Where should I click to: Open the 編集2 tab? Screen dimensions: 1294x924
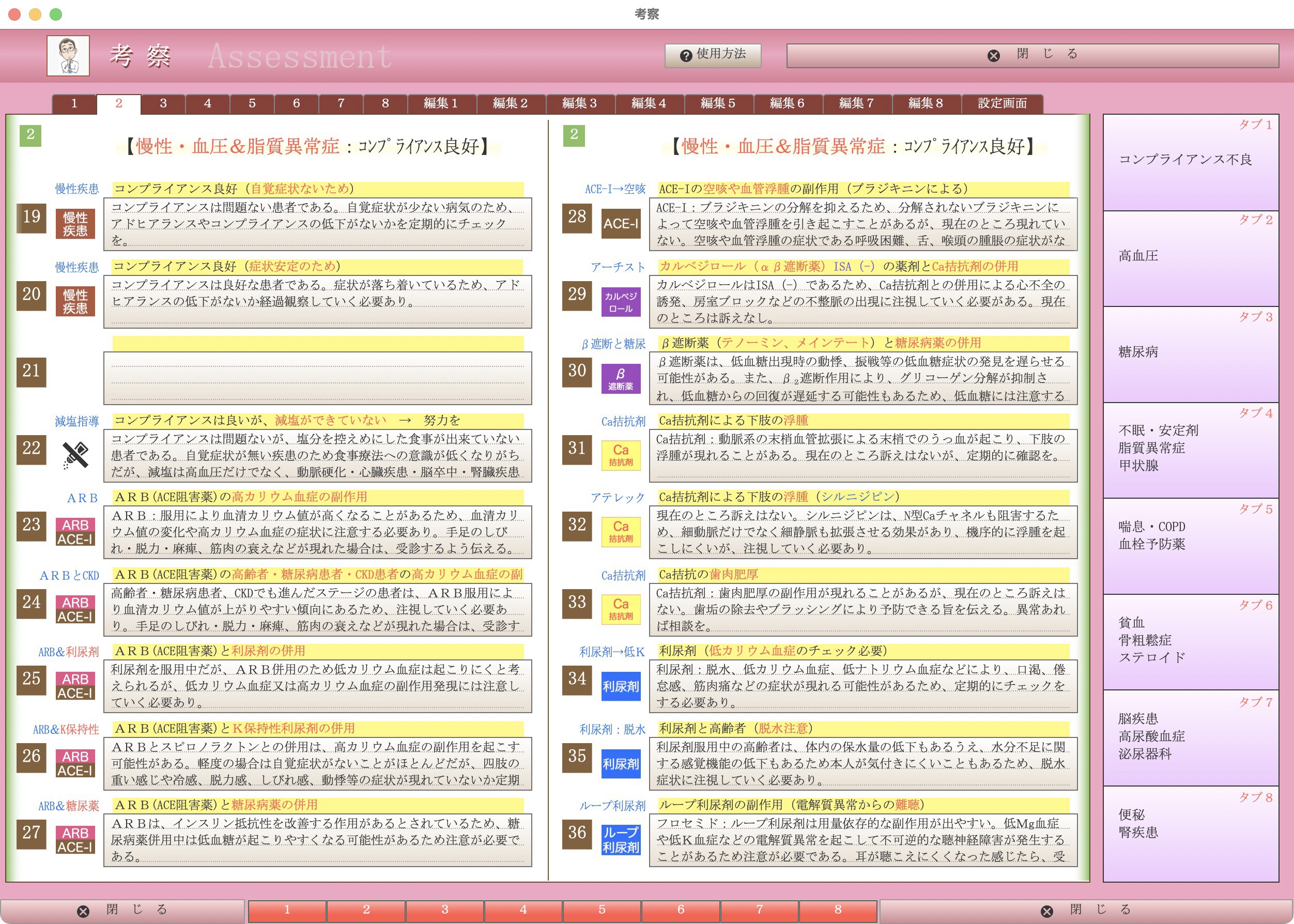[x=509, y=103]
